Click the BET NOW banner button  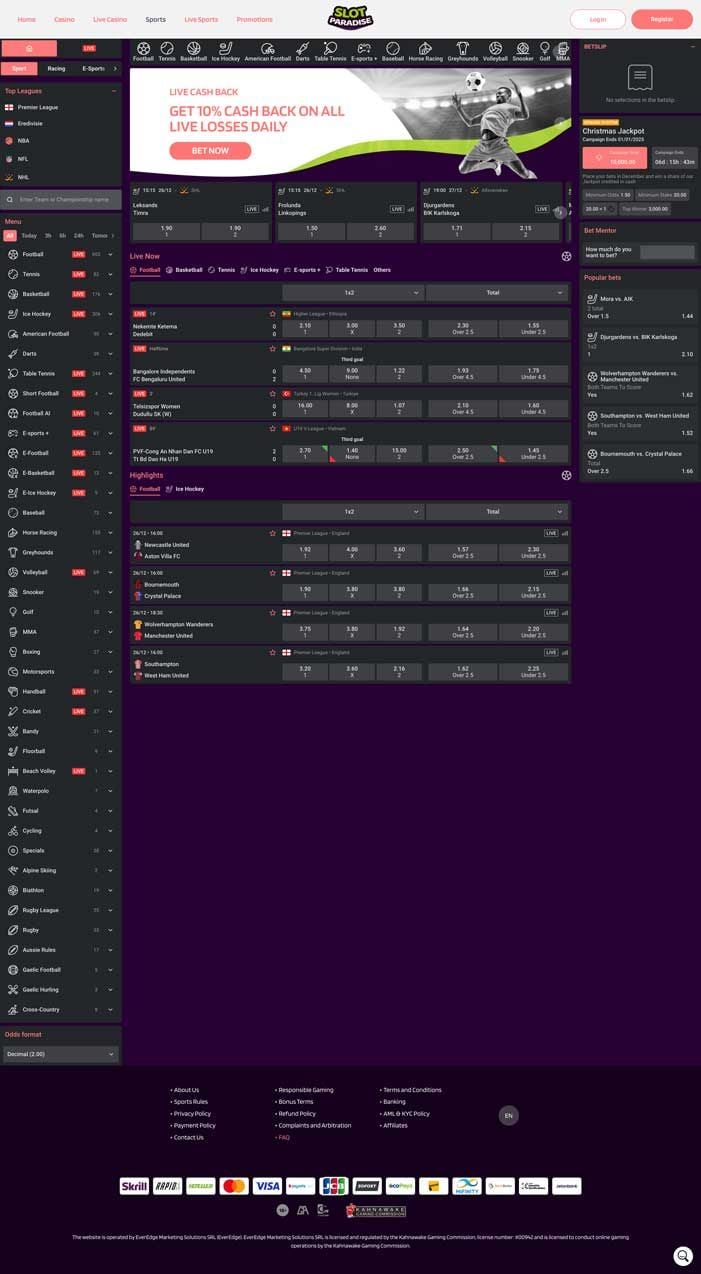[x=210, y=151]
